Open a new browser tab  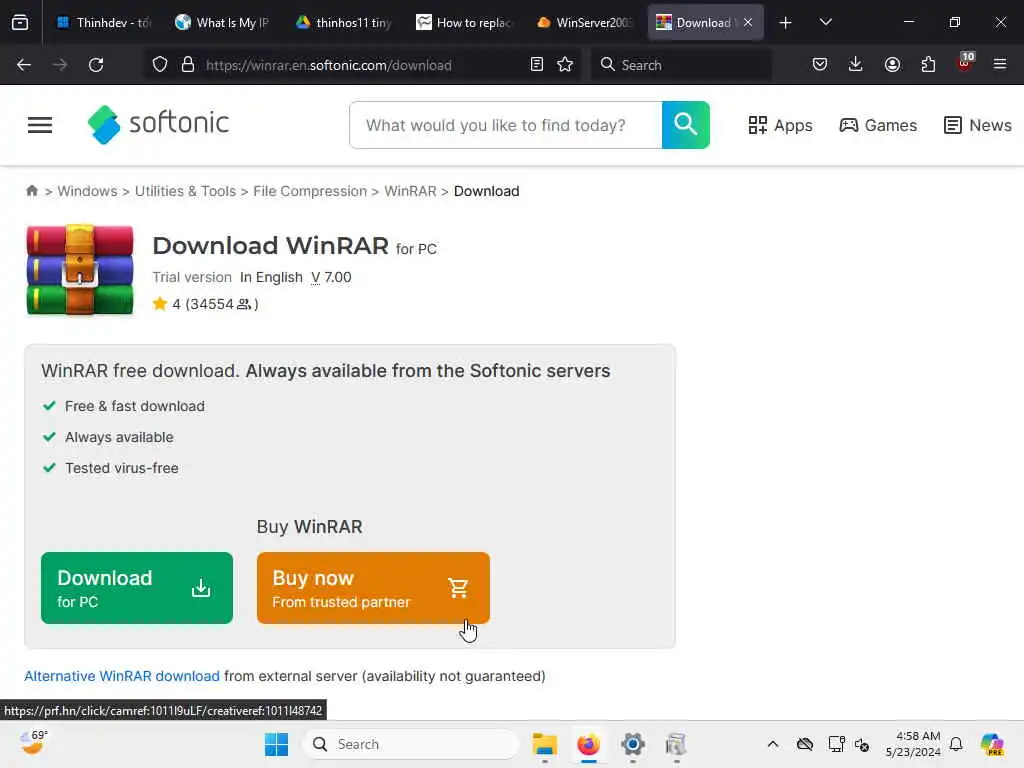pos(786,22)
